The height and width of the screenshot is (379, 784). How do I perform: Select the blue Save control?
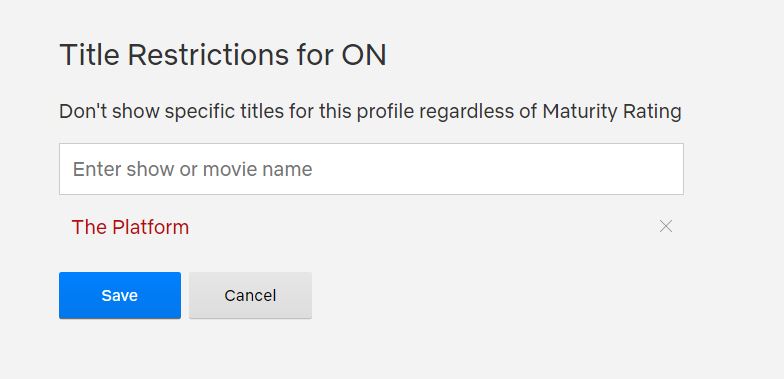(120, 296)
